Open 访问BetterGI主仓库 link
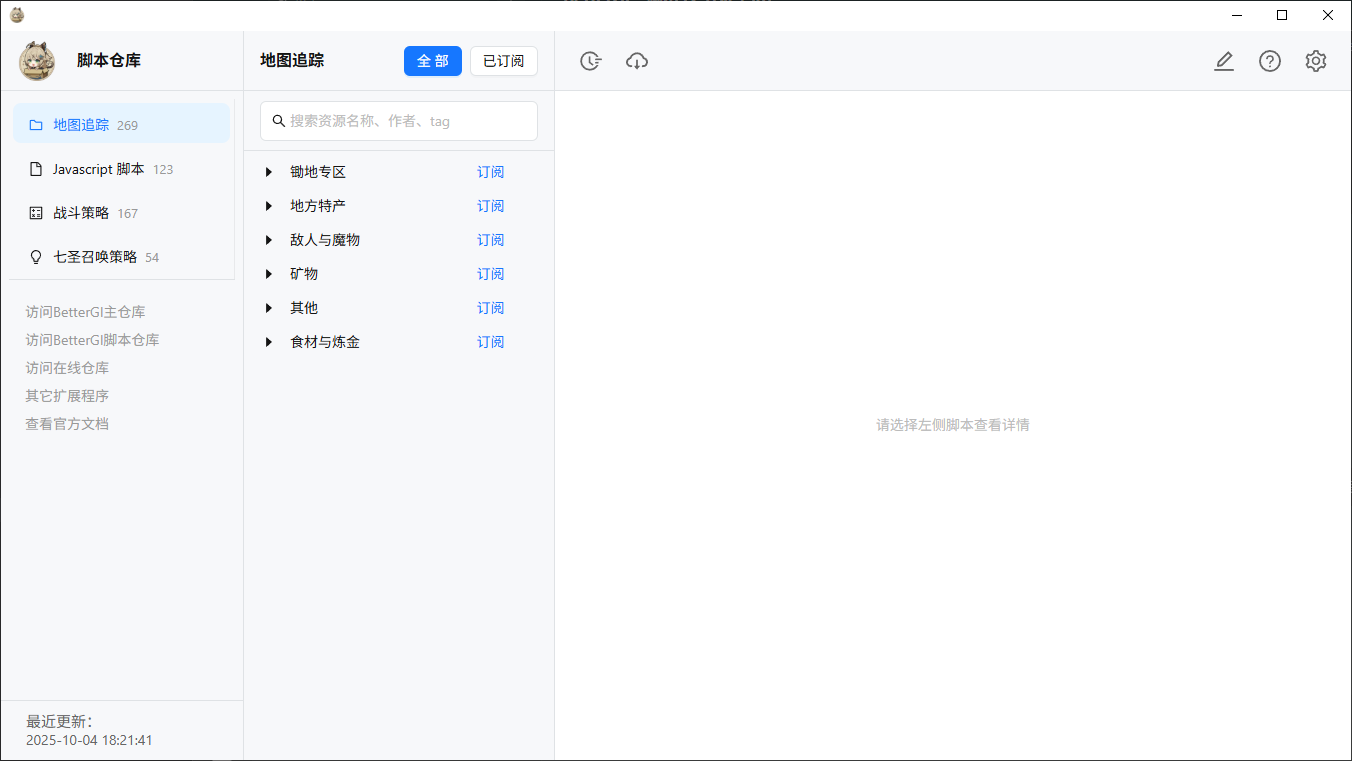Image resolution: width=1352 pixels, height=761 pixels. click(85, 312)
